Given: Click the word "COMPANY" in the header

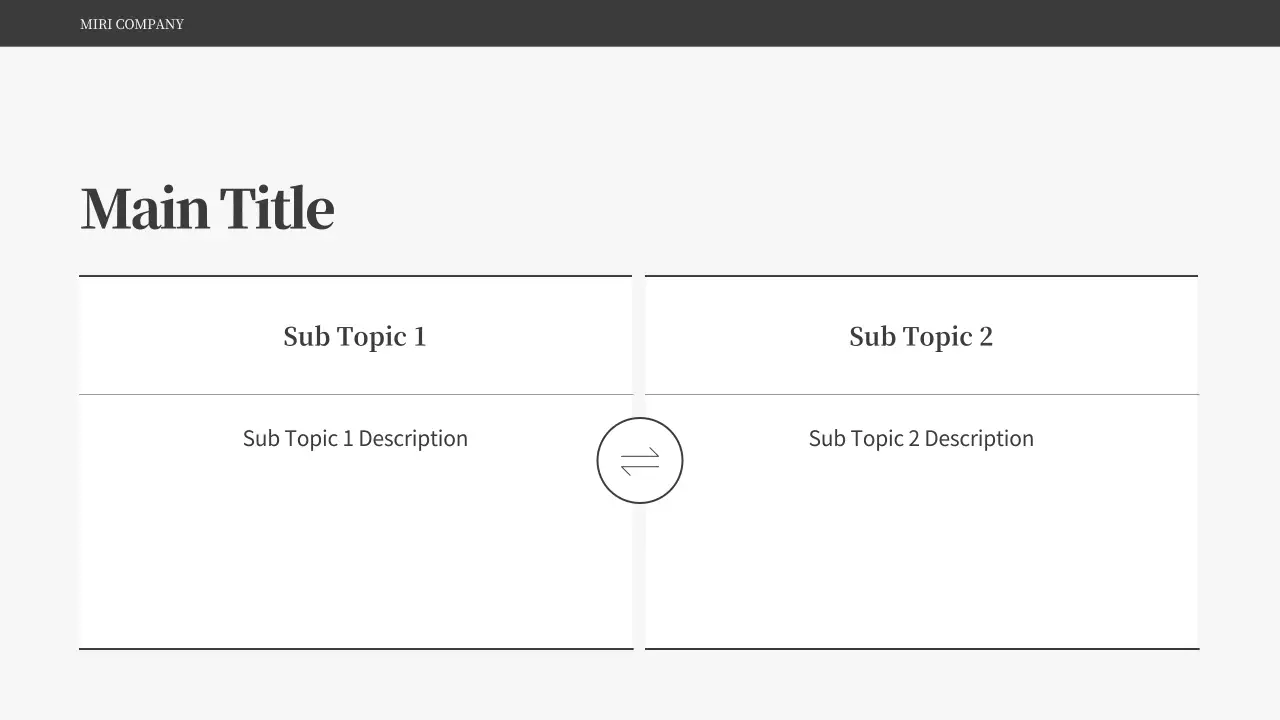Looking at the screenshot, I should [x=150, y=24].
